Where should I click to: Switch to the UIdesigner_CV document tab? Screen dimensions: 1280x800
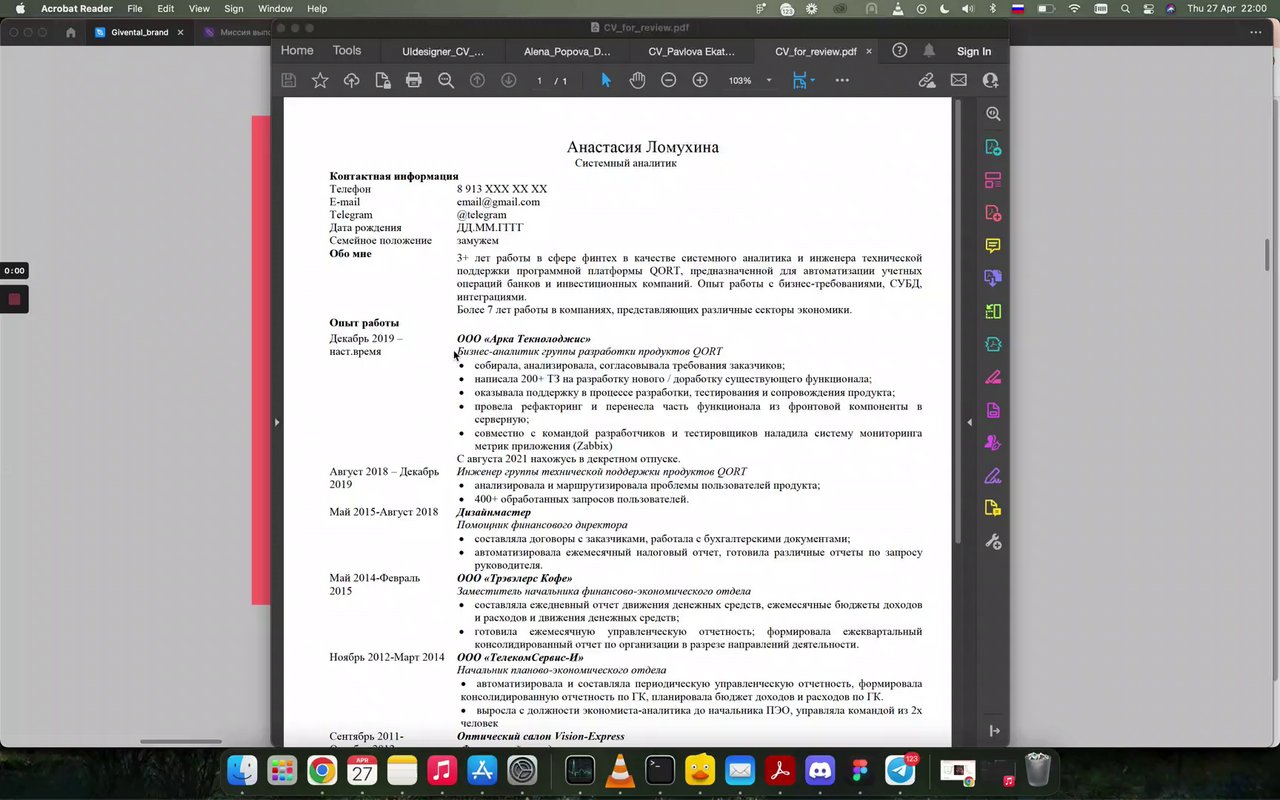(443, 51)
